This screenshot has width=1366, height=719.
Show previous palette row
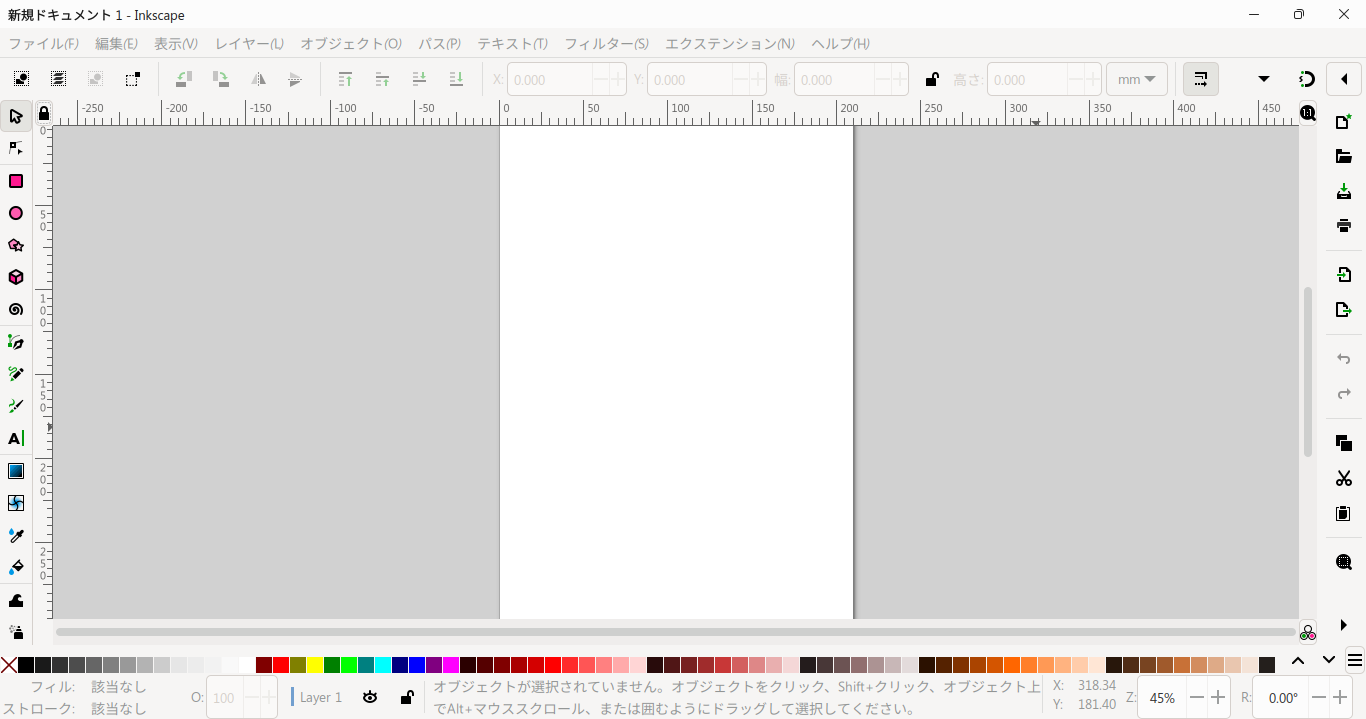(x=1298, y=660)
